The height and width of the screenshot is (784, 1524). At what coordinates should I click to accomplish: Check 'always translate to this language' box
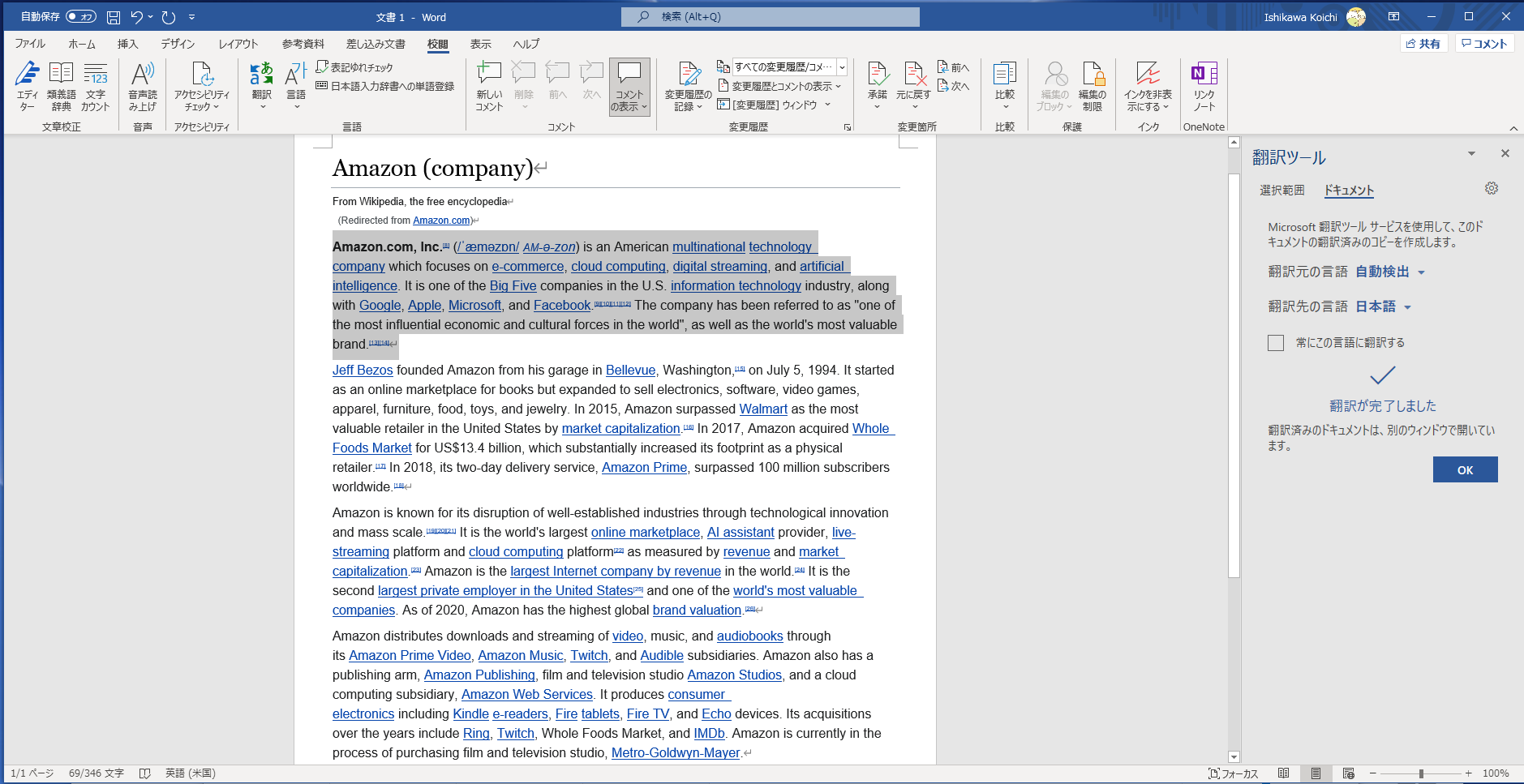(1276, 343)
